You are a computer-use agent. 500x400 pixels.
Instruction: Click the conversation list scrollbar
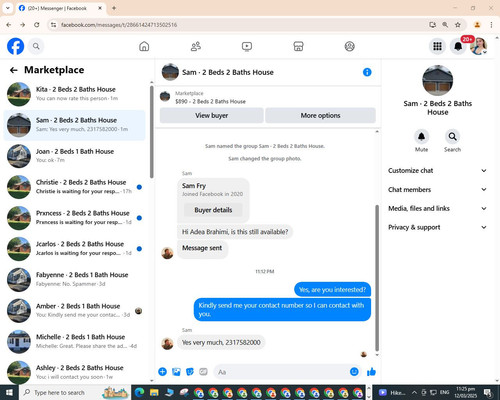point(152,132)
